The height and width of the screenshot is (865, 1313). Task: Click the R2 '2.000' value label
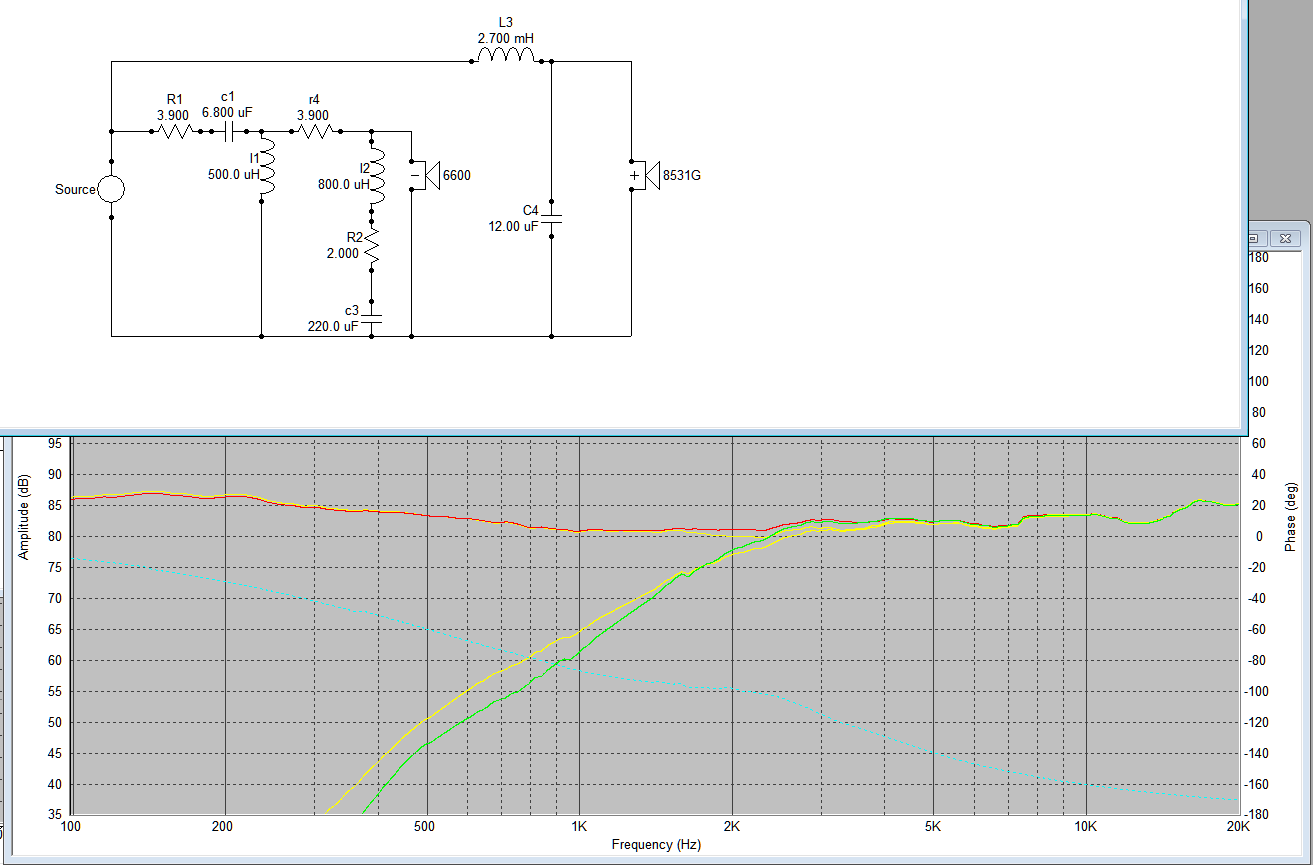point(341,253)
